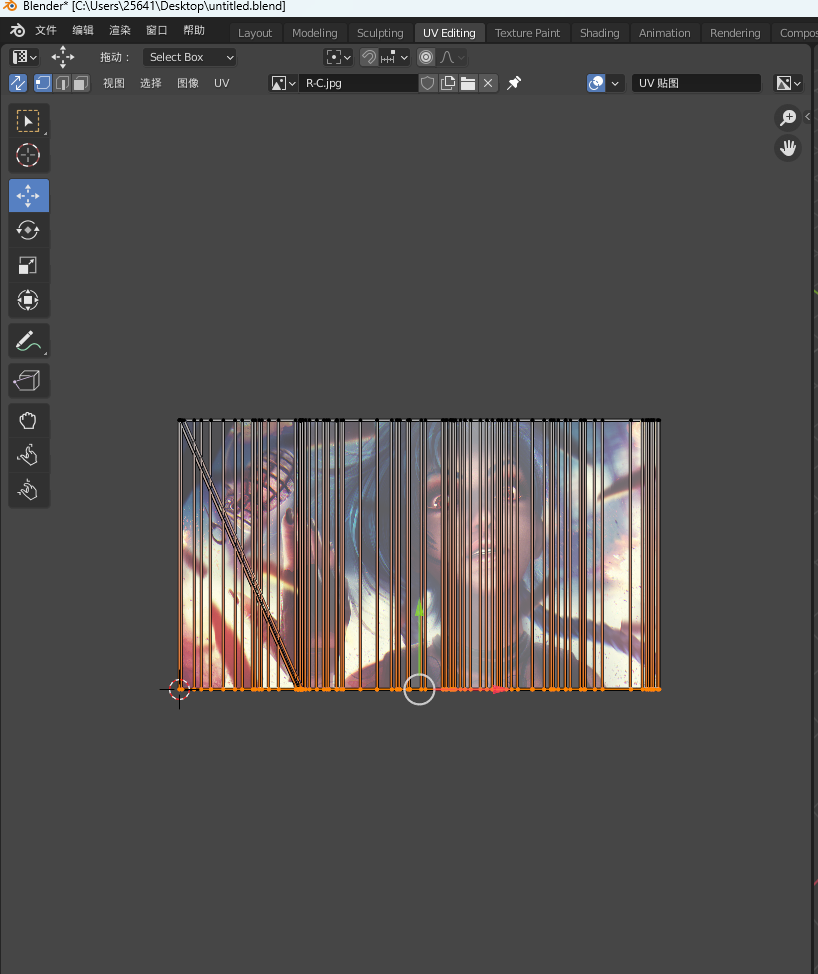The image size is (818, 974).
Task: Switch to Texture Paint workspace tab
Action: (x=527, y=33)
